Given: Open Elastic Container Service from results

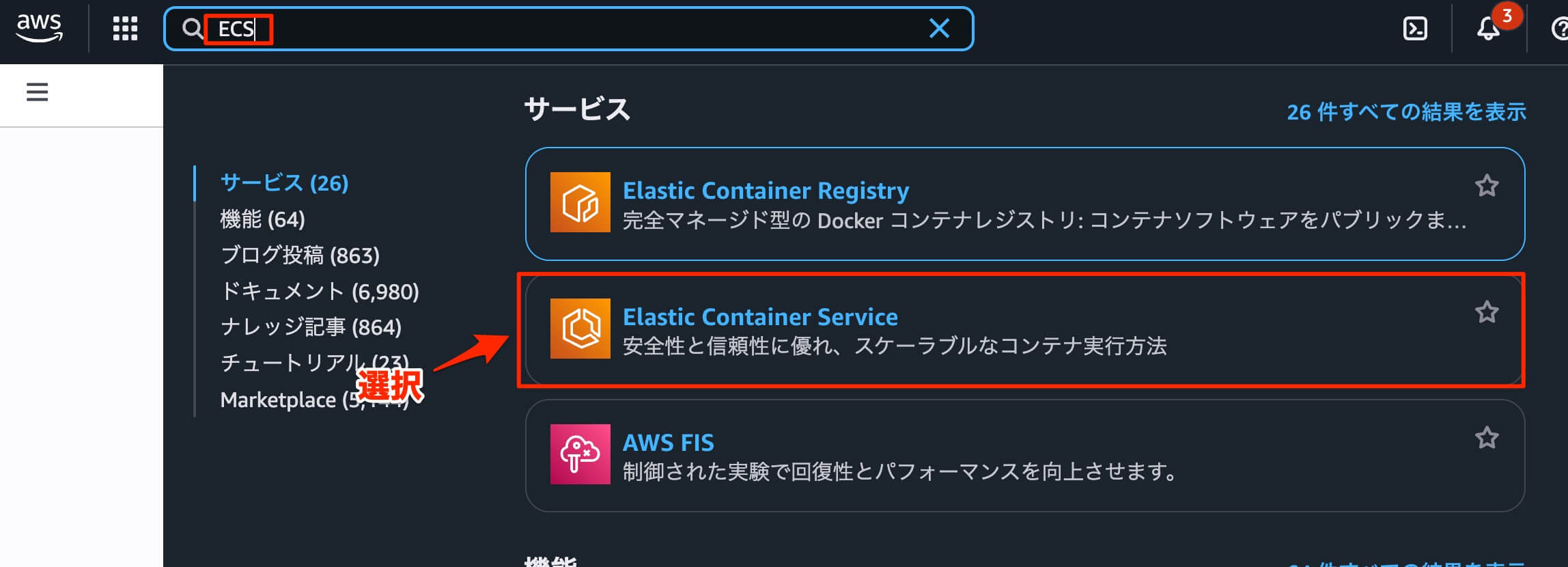Looking at the screenshot, I should pyautogui.click(x=760, y=316).
